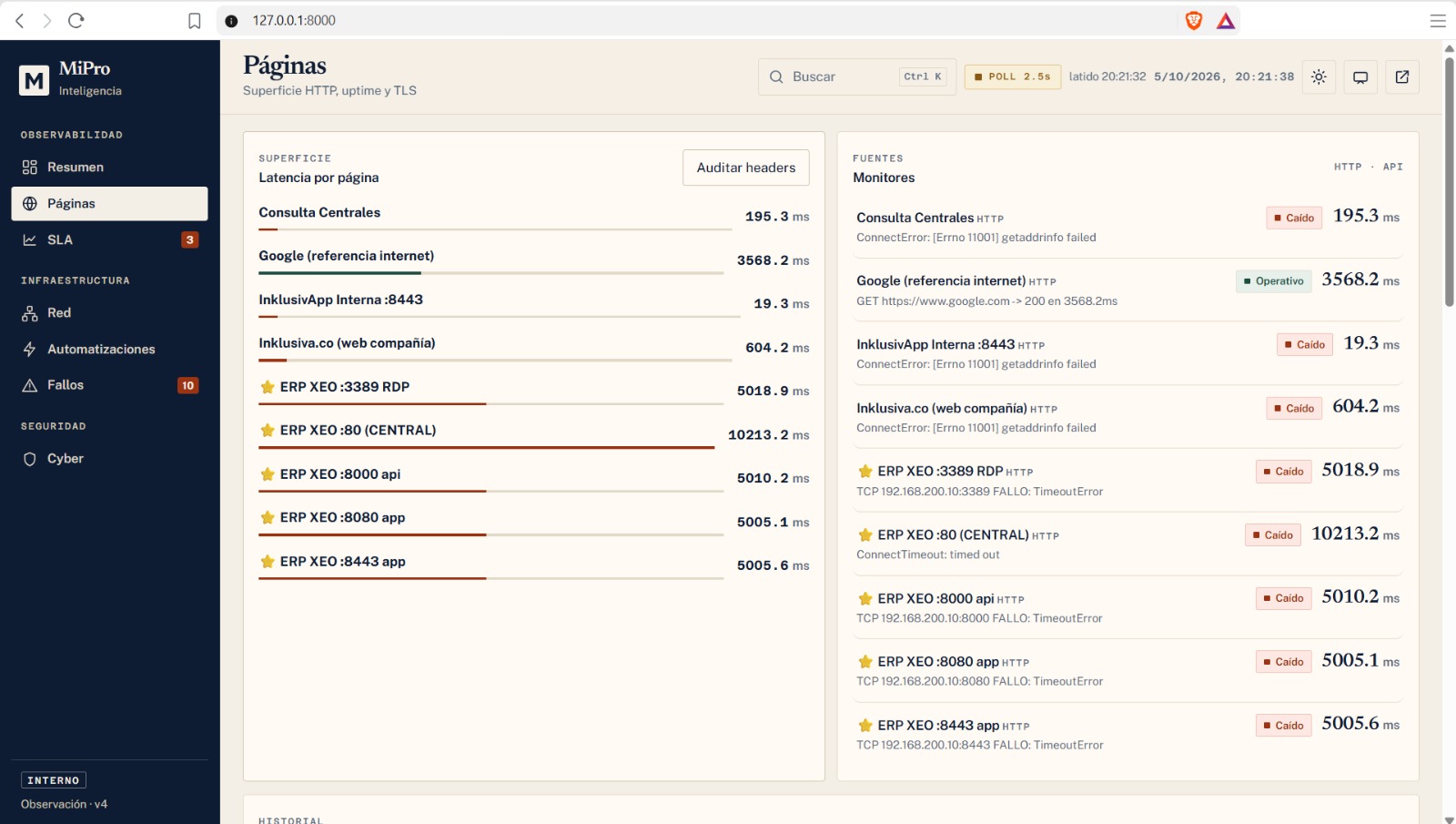Click the Brave shield icon in address bar
Viewport: 1456px width, 824px height.
[x=1194, y=20]
